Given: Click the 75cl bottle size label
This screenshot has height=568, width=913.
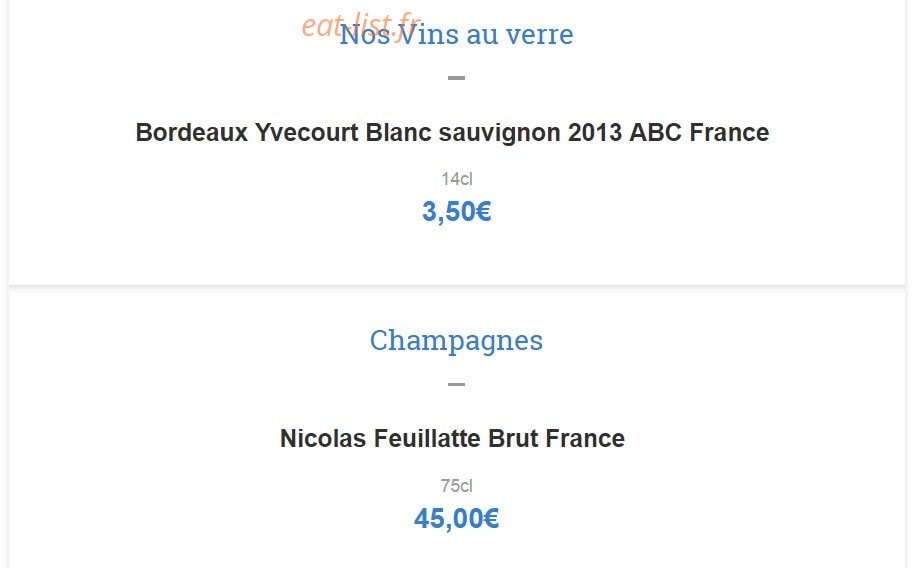Looking at the screenshot, I should (456, 486).
